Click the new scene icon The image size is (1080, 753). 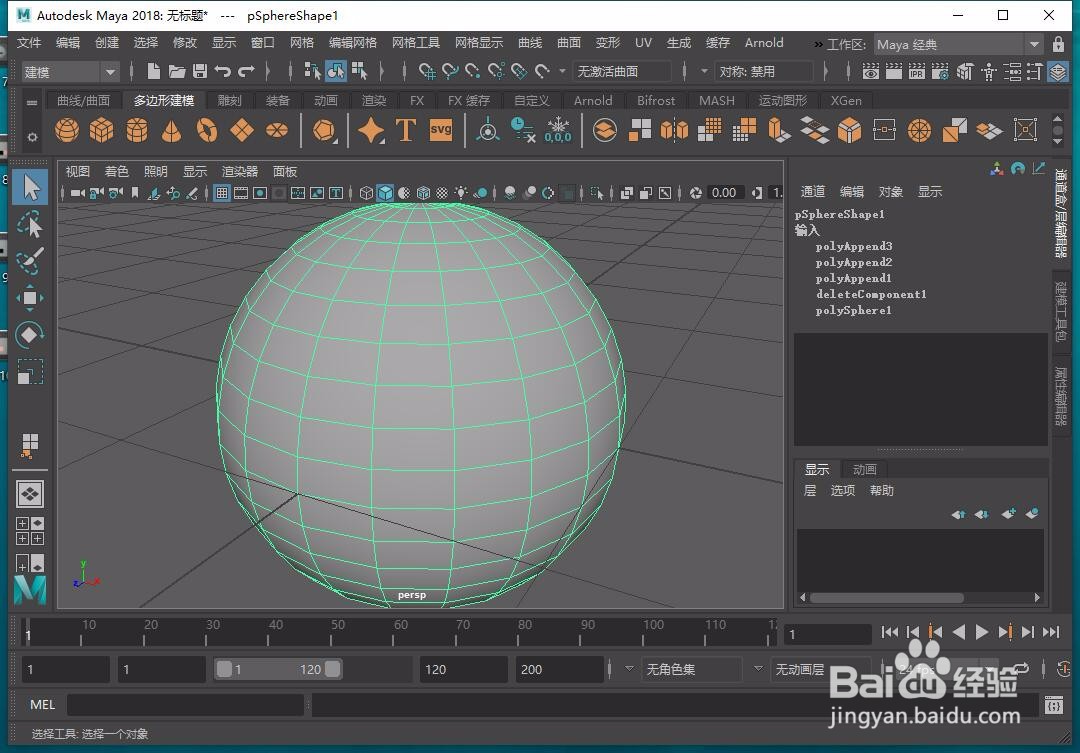tap(154, 71)
